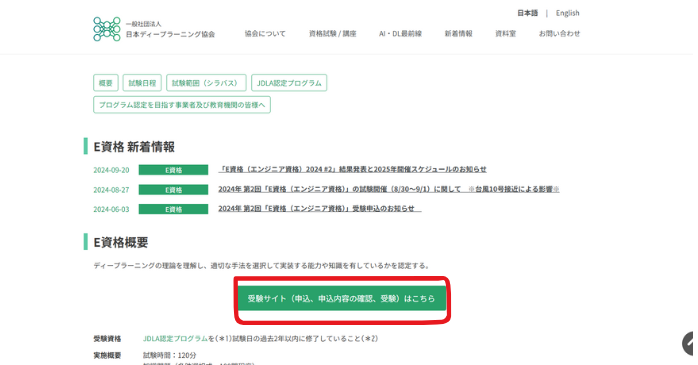Click date text 2024-09-20
The image size is (698, 365).
pos(111,170)
